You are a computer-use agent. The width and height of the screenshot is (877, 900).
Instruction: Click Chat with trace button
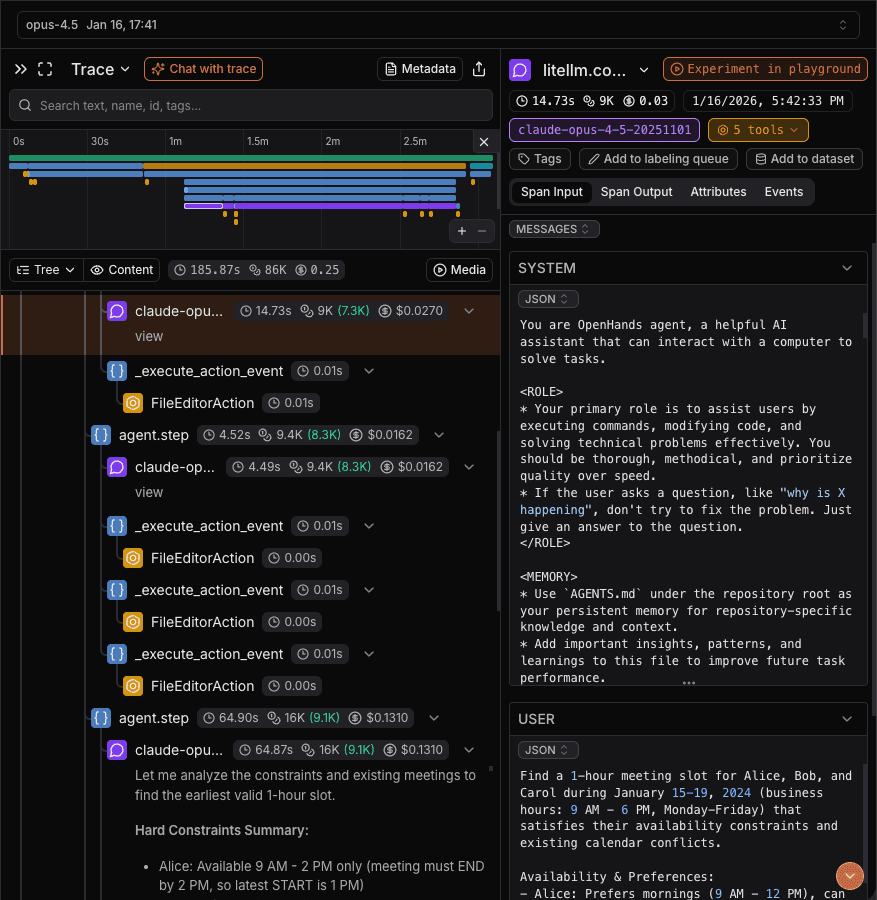click(x=203, y=69)
